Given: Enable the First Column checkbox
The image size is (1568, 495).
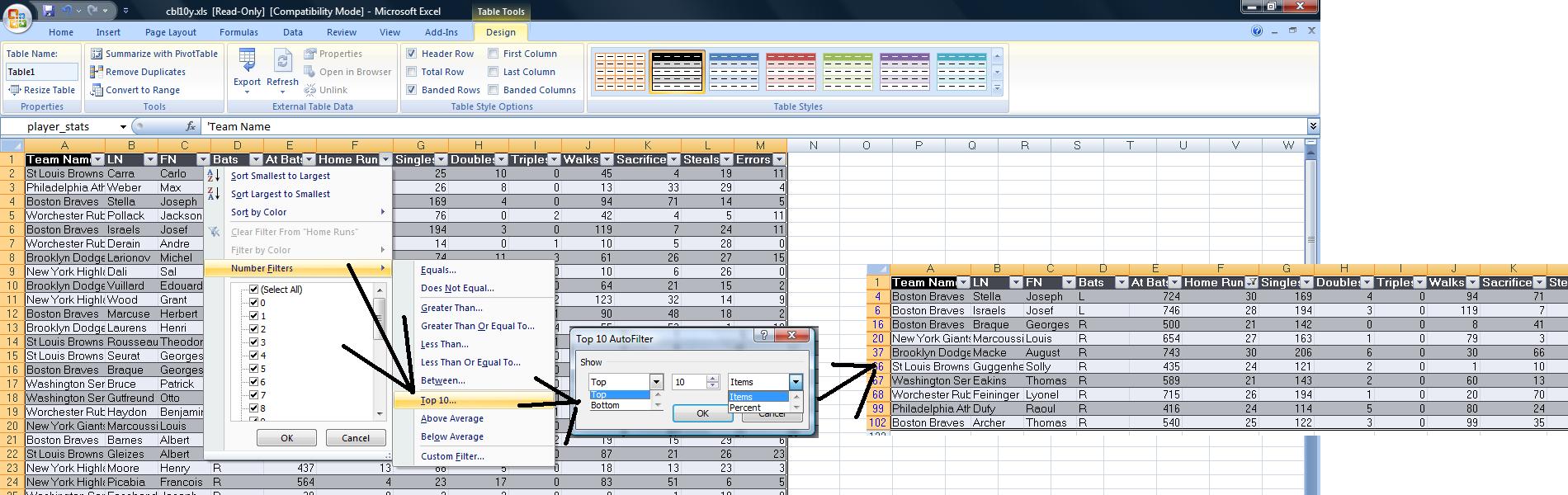Looking at the screenshot, I should [493, 54].
